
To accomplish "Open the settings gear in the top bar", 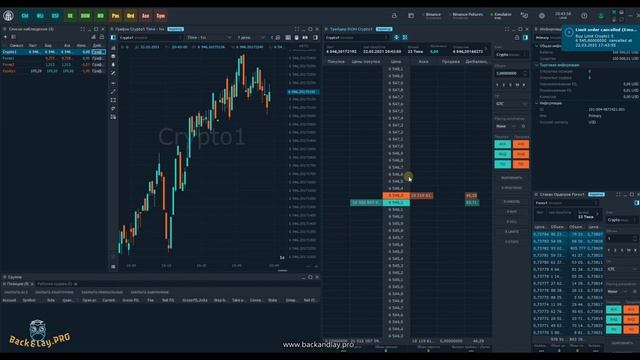I will pos(542,16).
